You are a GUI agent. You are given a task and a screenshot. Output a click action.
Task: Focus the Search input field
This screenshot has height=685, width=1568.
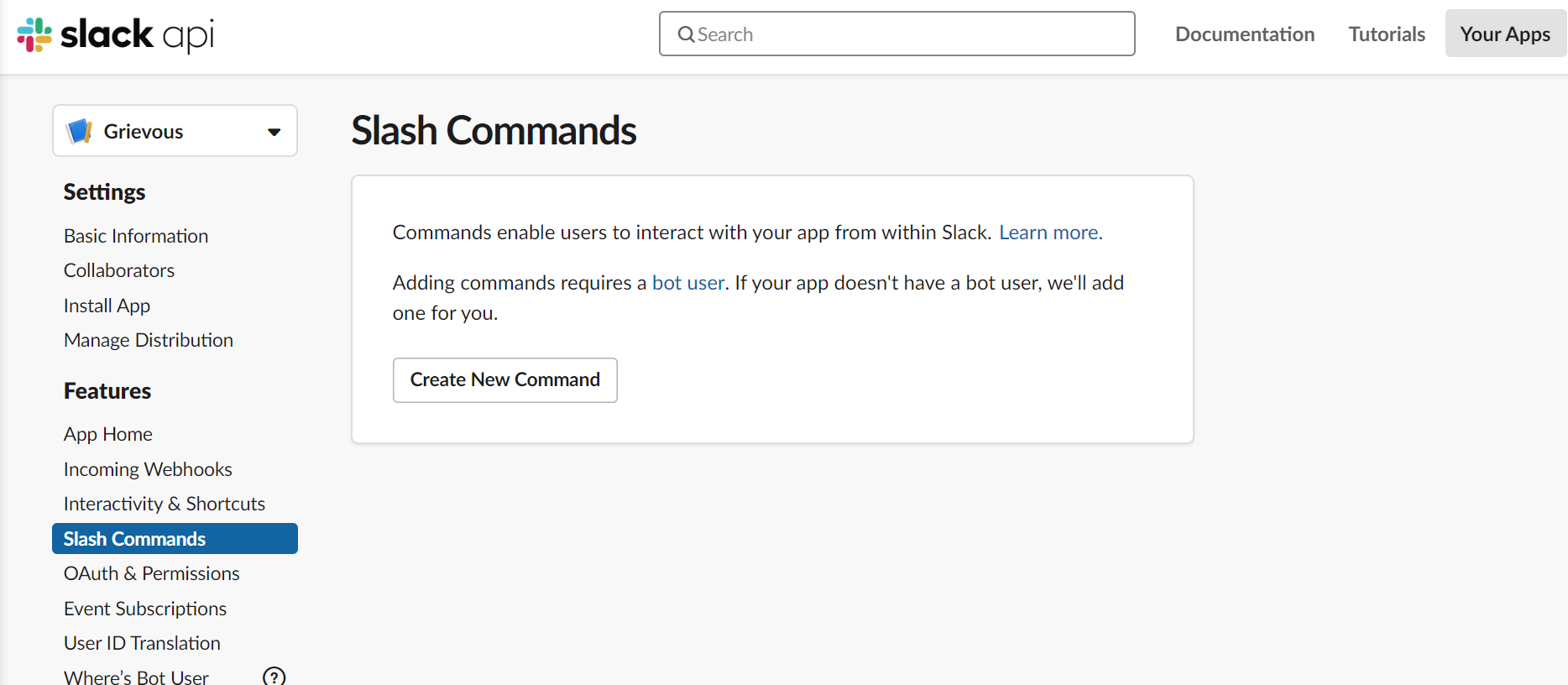[x=896, y=34]
